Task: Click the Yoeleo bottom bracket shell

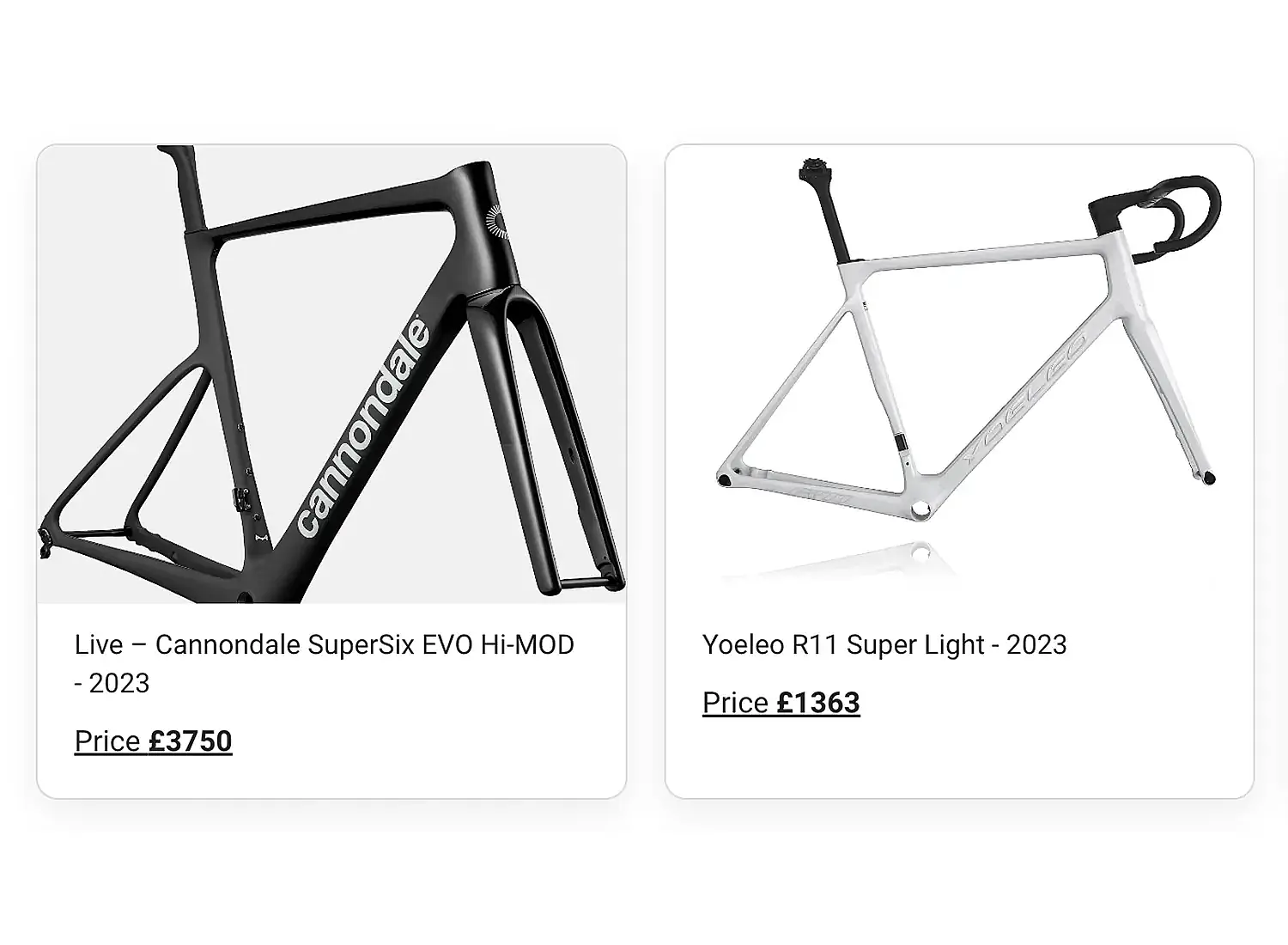Action: tap(920, 509)
